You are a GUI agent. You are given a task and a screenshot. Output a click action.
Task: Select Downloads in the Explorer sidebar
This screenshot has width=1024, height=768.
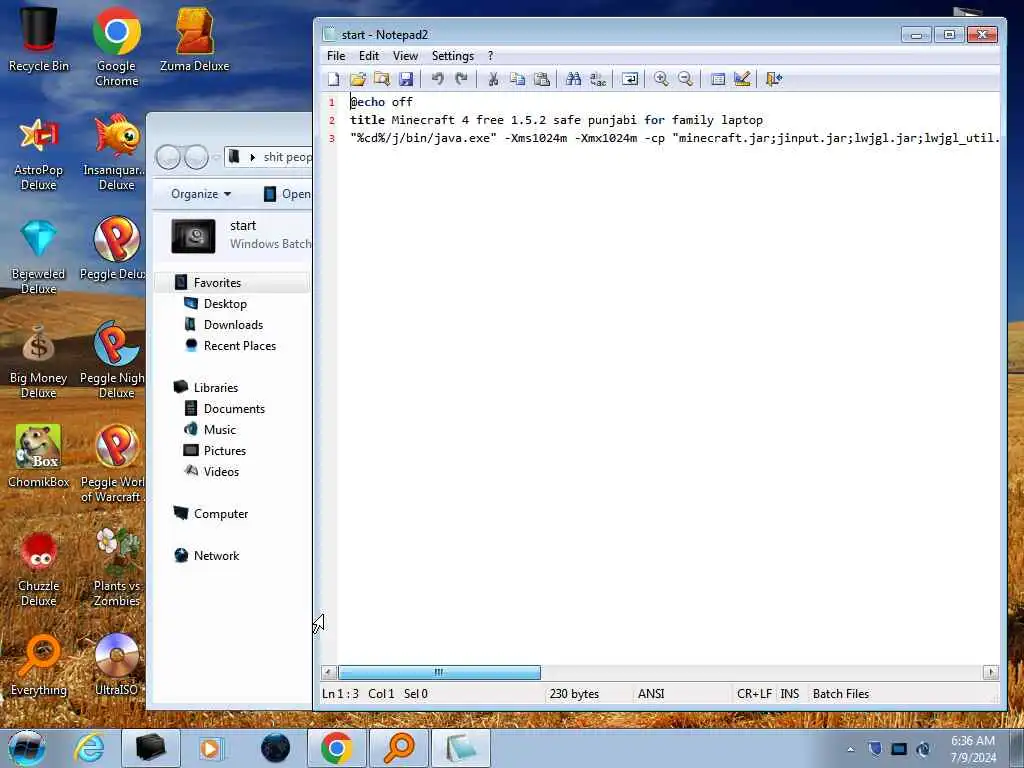click(x=233, y=325)
